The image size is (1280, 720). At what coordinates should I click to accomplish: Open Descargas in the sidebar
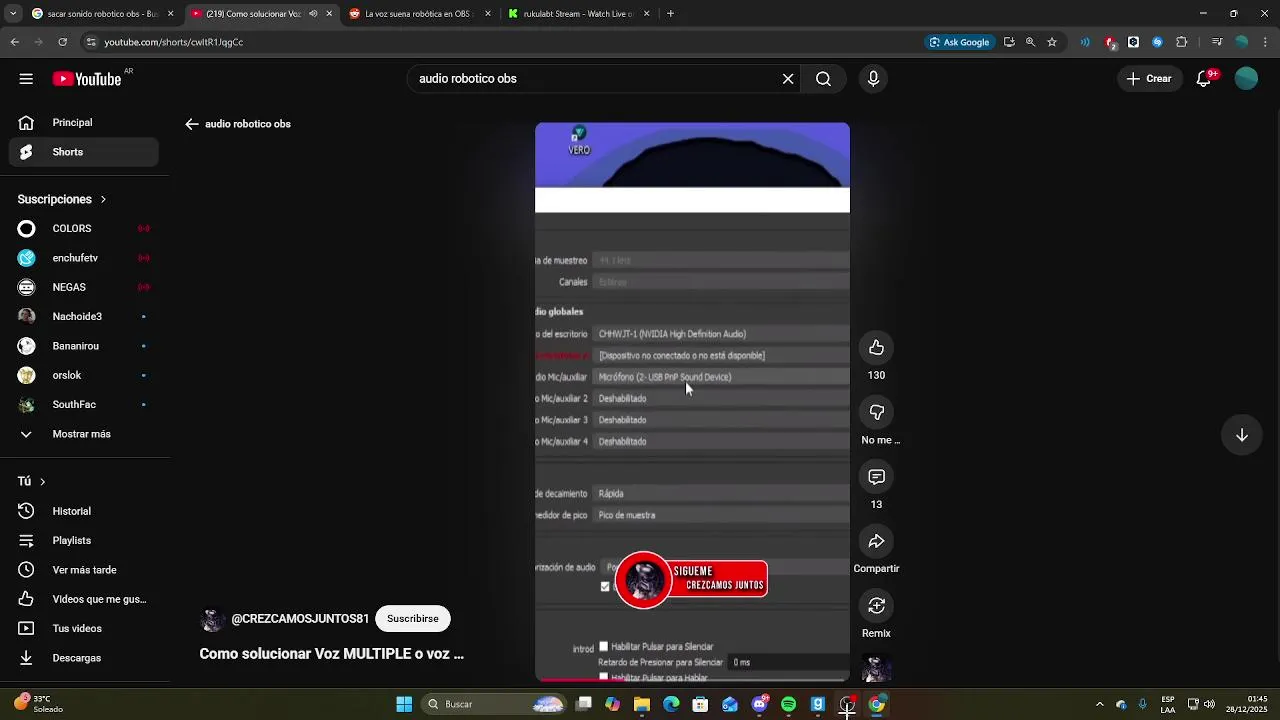84,658
